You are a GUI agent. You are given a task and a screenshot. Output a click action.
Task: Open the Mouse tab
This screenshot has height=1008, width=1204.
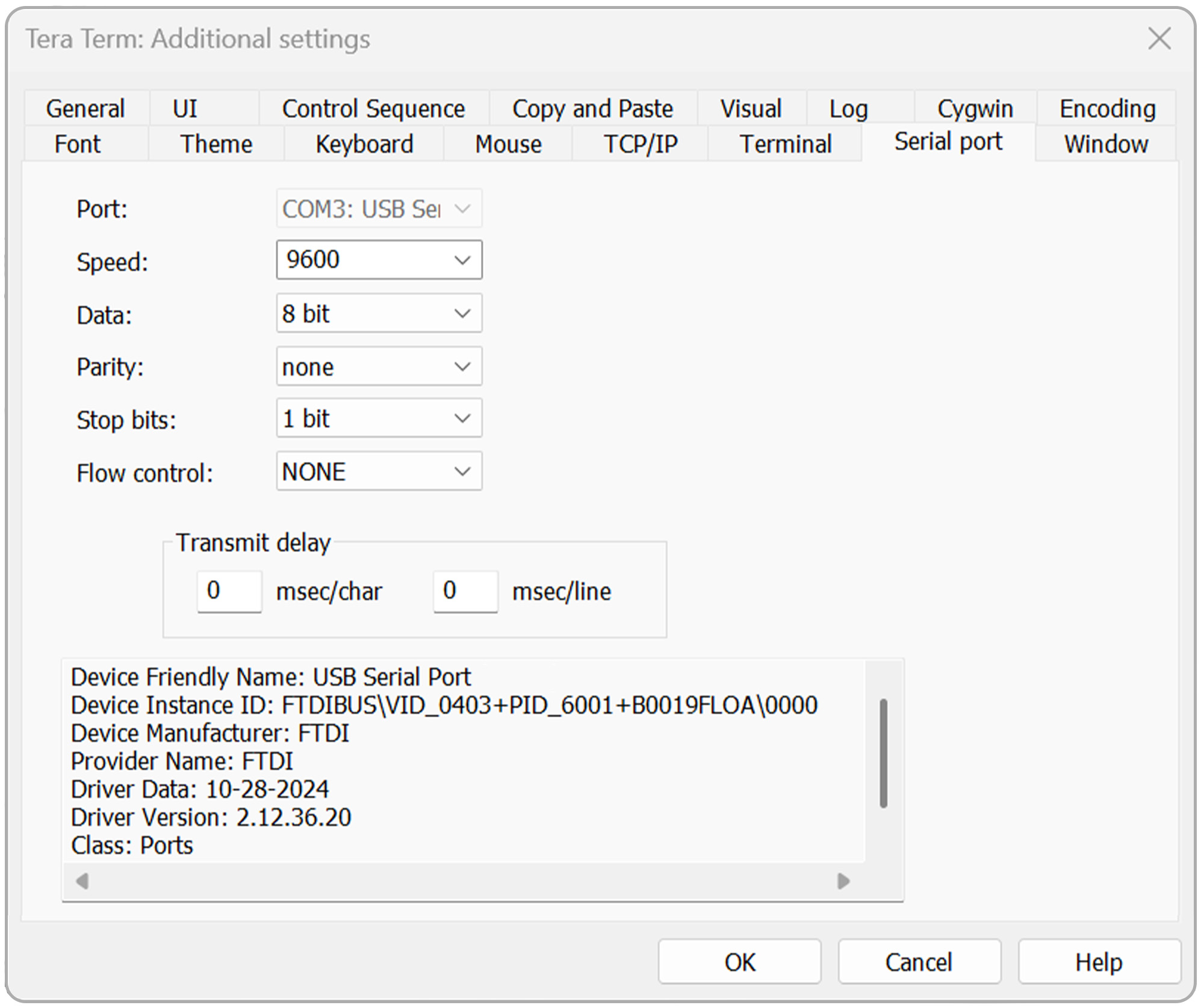coord(508,144)
